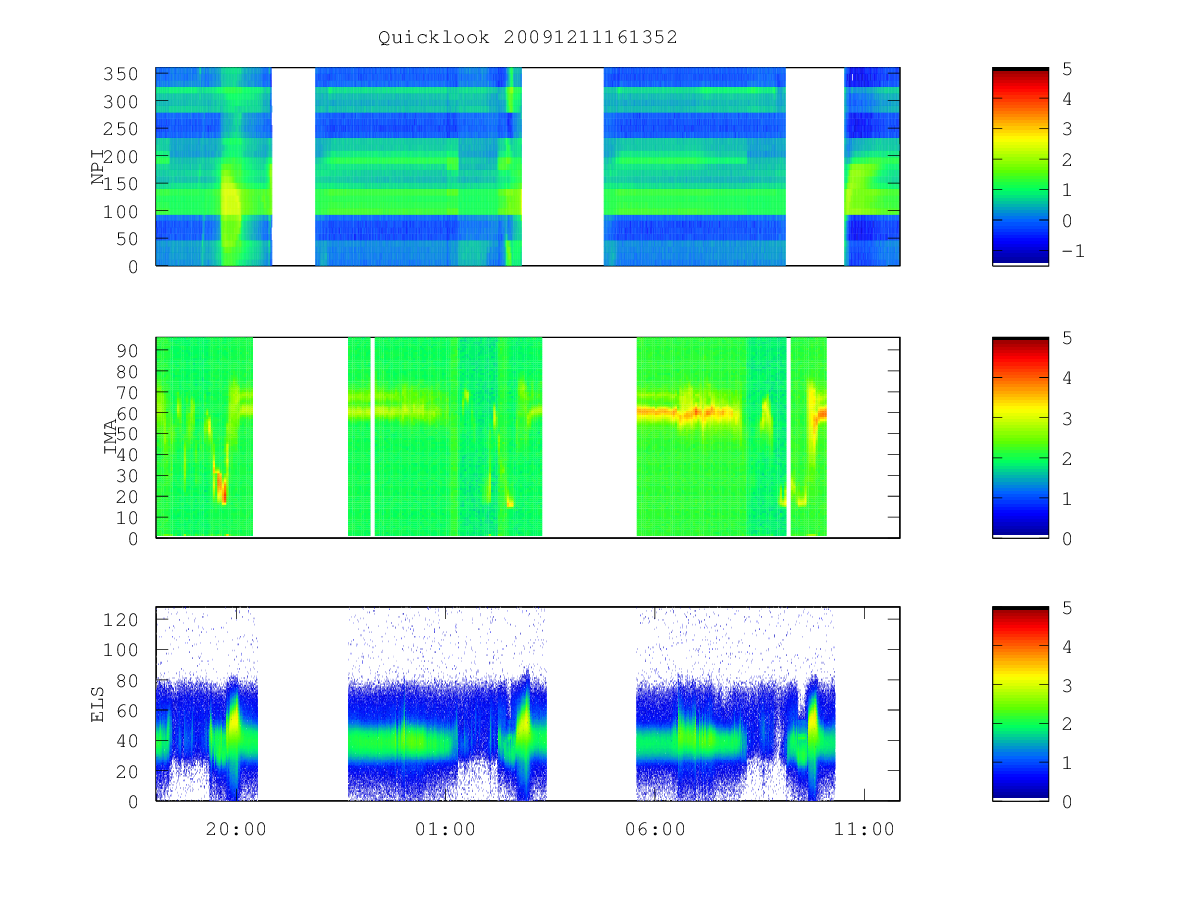1200x900 pixels.
Task: Select the Quicklook 20091211161352 title text
Action: 527,38
